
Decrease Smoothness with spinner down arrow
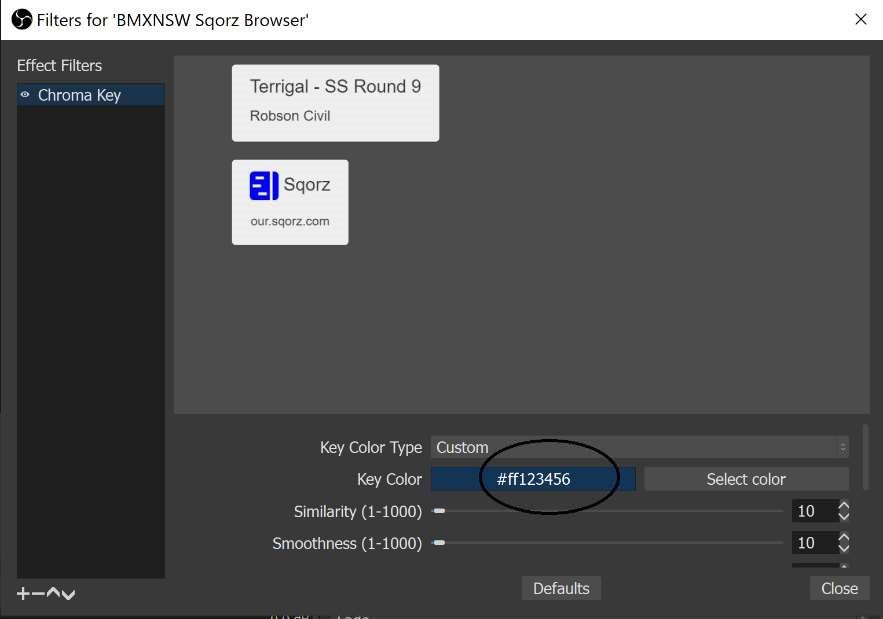point(844,549)
